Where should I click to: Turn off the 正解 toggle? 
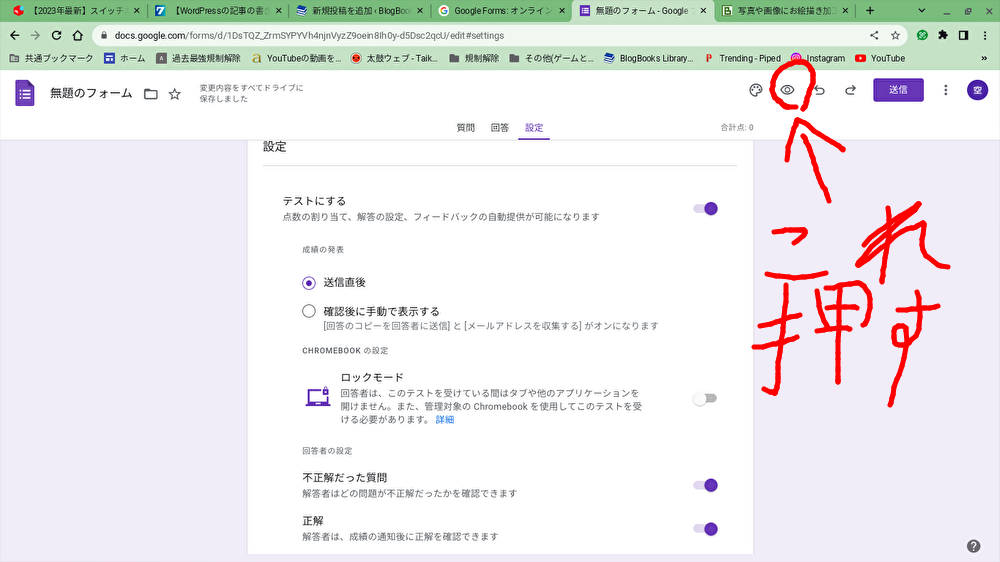[706, 529]
